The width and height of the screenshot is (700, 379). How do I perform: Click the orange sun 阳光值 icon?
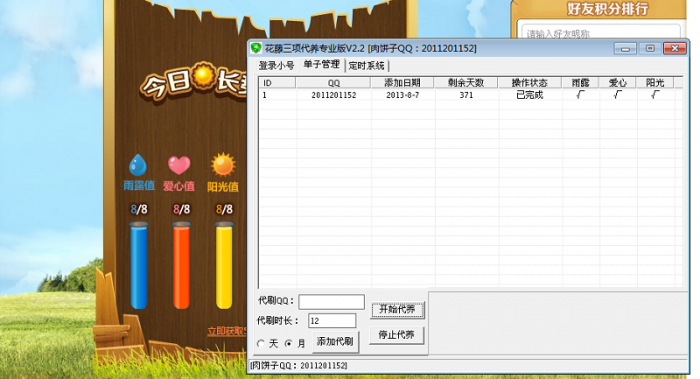223,165
